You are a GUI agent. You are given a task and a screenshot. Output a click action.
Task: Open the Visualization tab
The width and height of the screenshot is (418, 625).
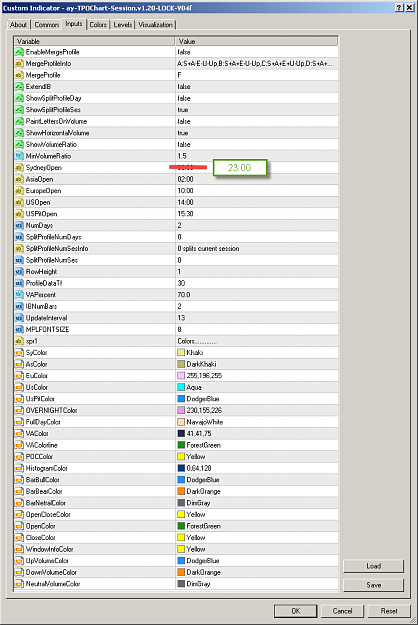[x=155, y=25]
